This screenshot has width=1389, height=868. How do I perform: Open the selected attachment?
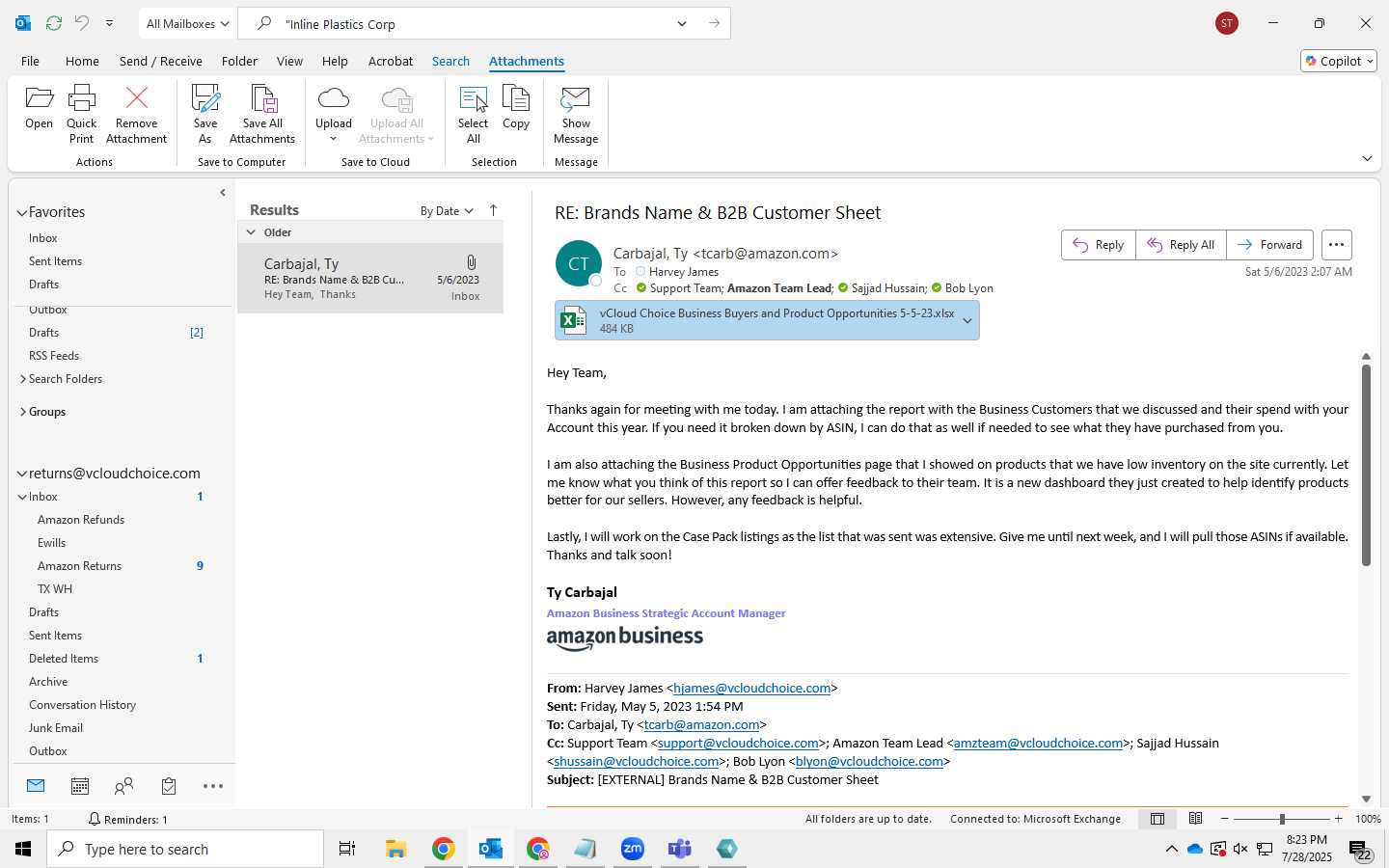(40, 107)
